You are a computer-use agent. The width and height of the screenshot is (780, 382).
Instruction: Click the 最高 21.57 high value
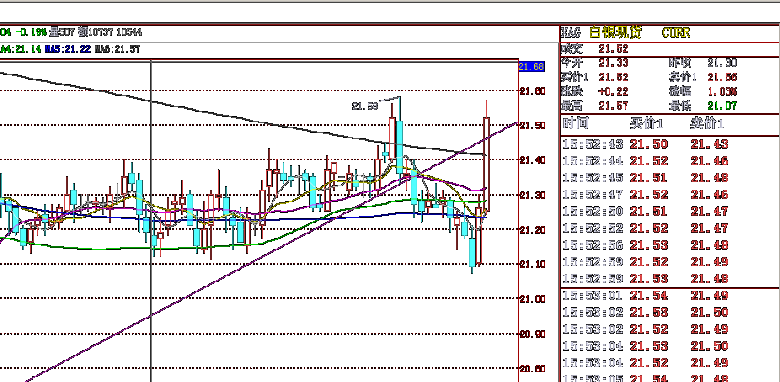(613, 105)
